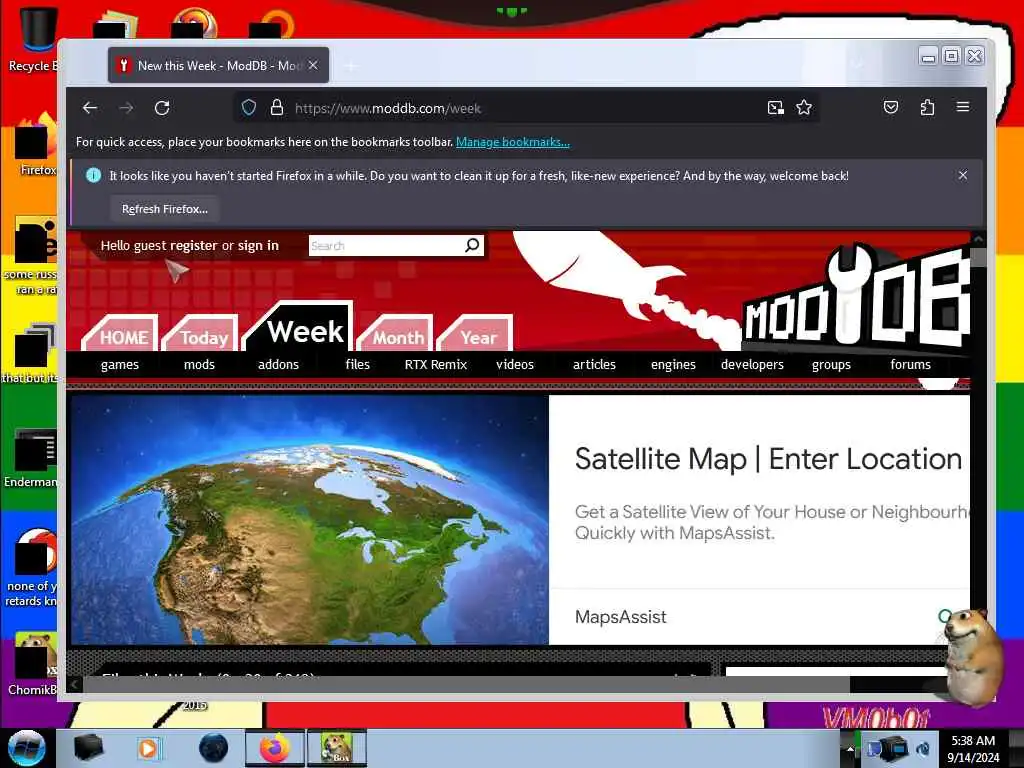Close the ModDB browser tab
The width and height of the screenshot is (1024, 768).
point(313,65)
